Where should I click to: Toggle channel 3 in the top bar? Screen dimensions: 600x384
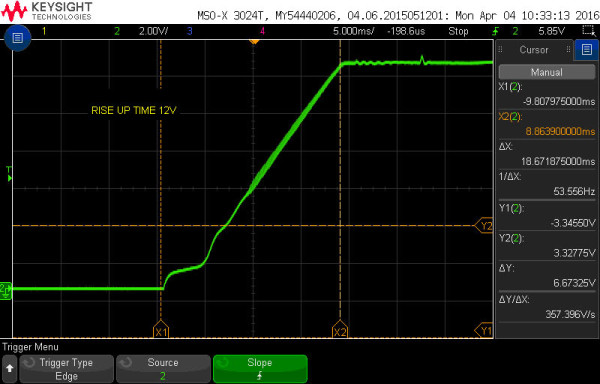(189, 31)
